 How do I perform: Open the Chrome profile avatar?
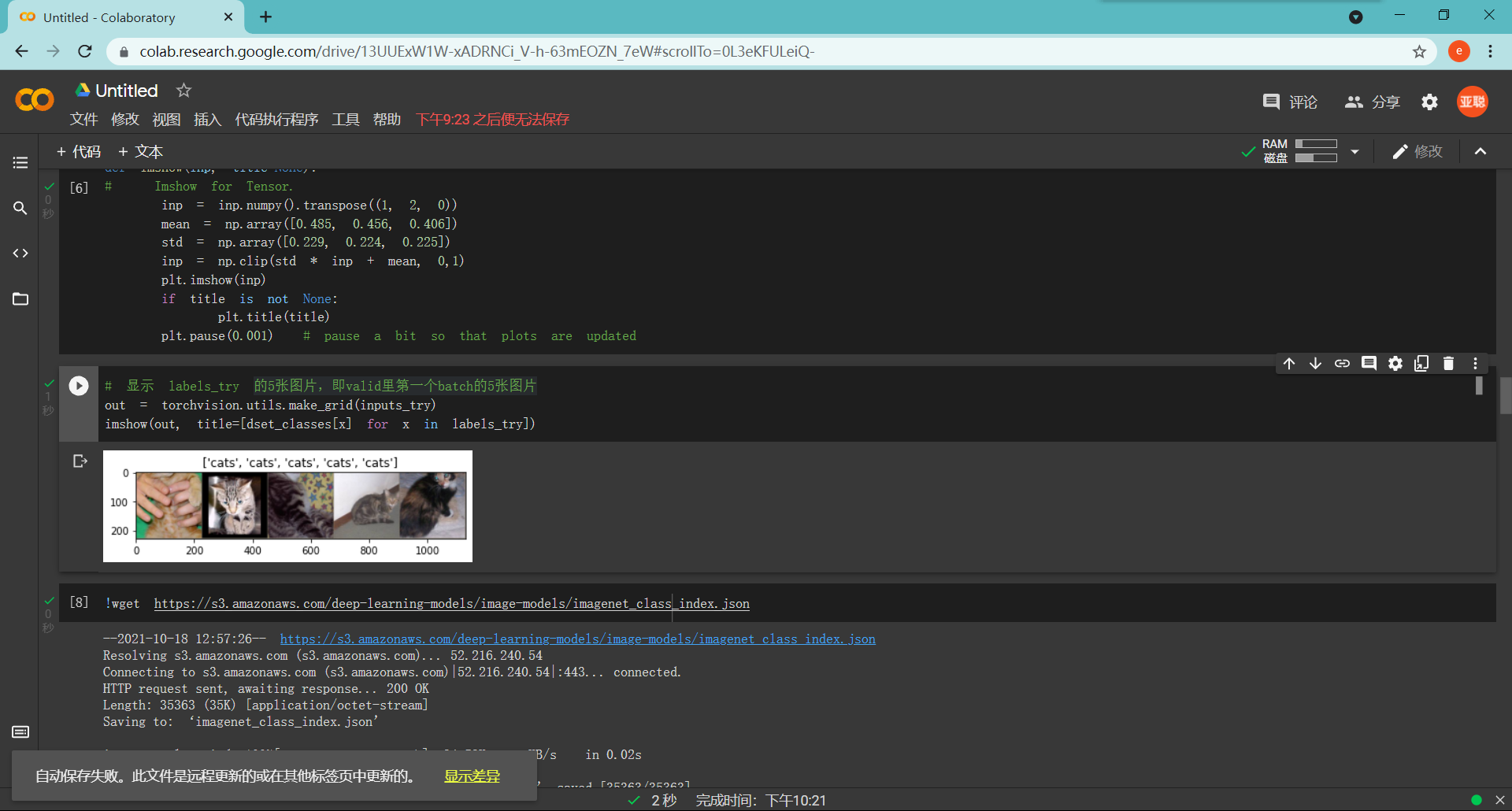[1459, 51]
